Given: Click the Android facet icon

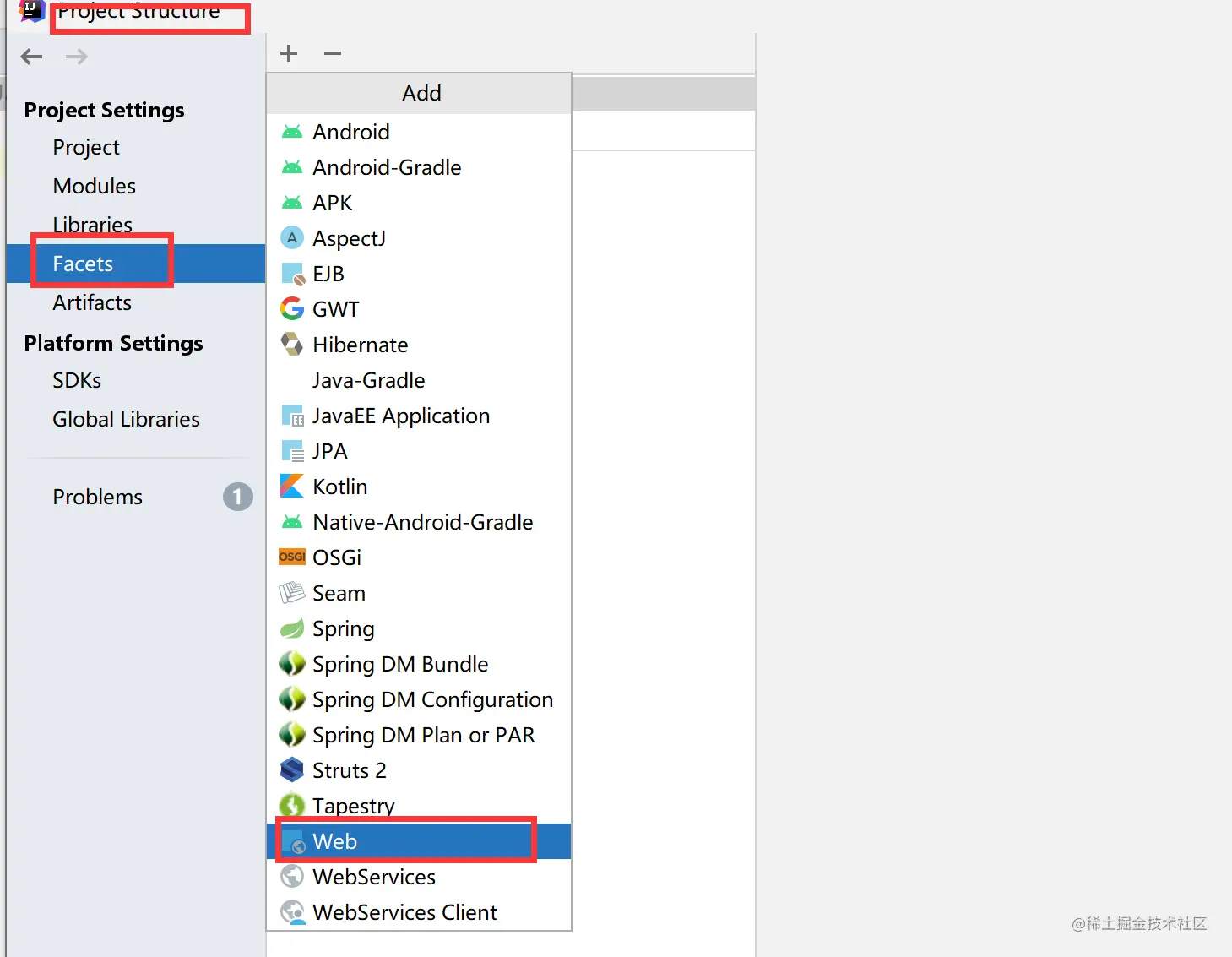Looking at the screenshot, I should (292, 132).
